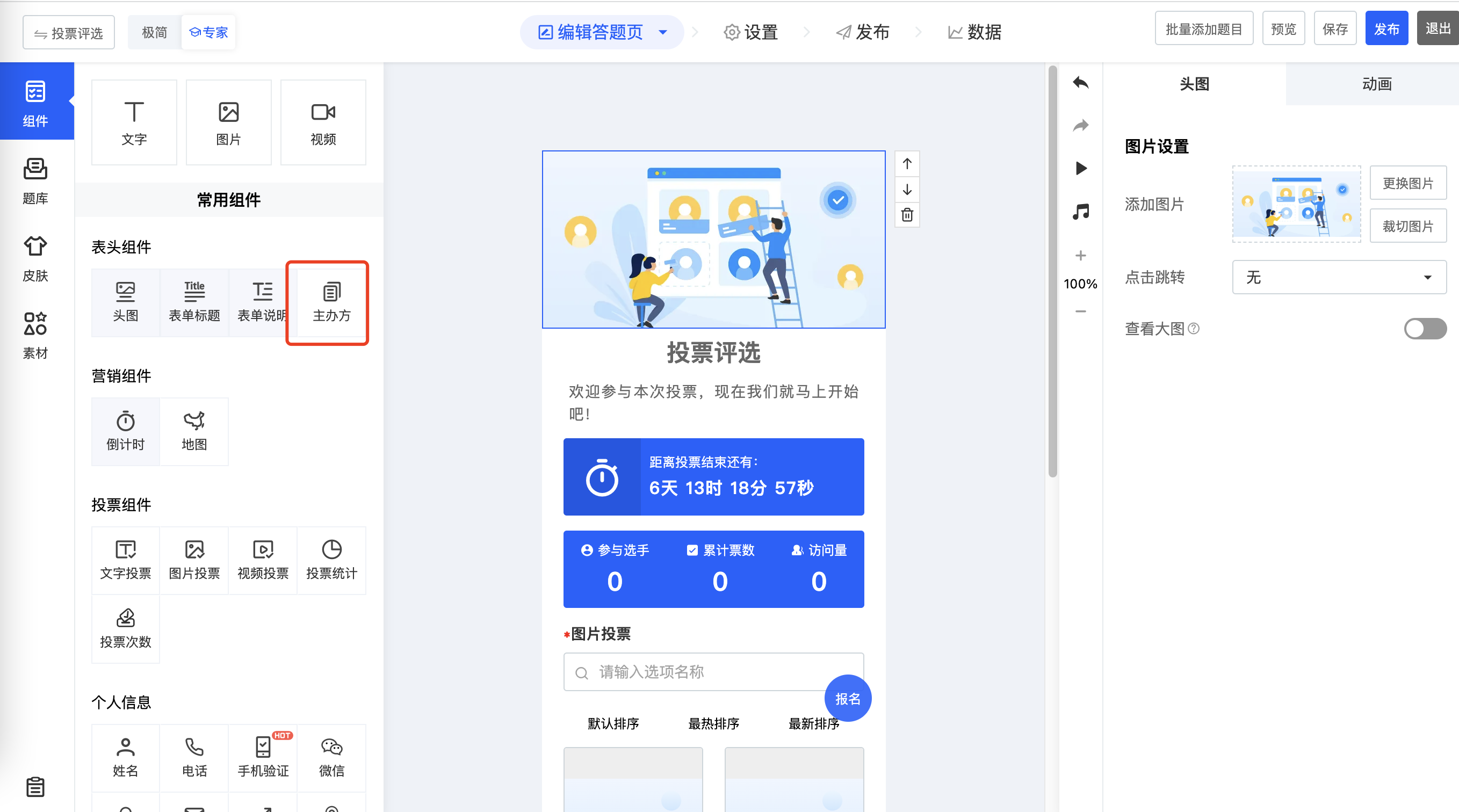Viewport: 1459px width, 812px height.
Task: Add the 投票统计 vote statistics component
Action: (x=332, y=561)
